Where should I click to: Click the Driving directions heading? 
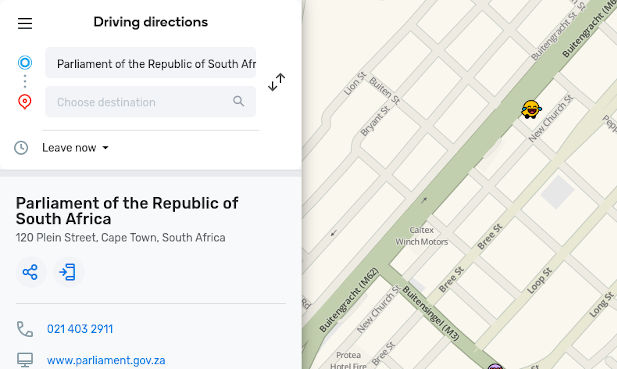151,22
